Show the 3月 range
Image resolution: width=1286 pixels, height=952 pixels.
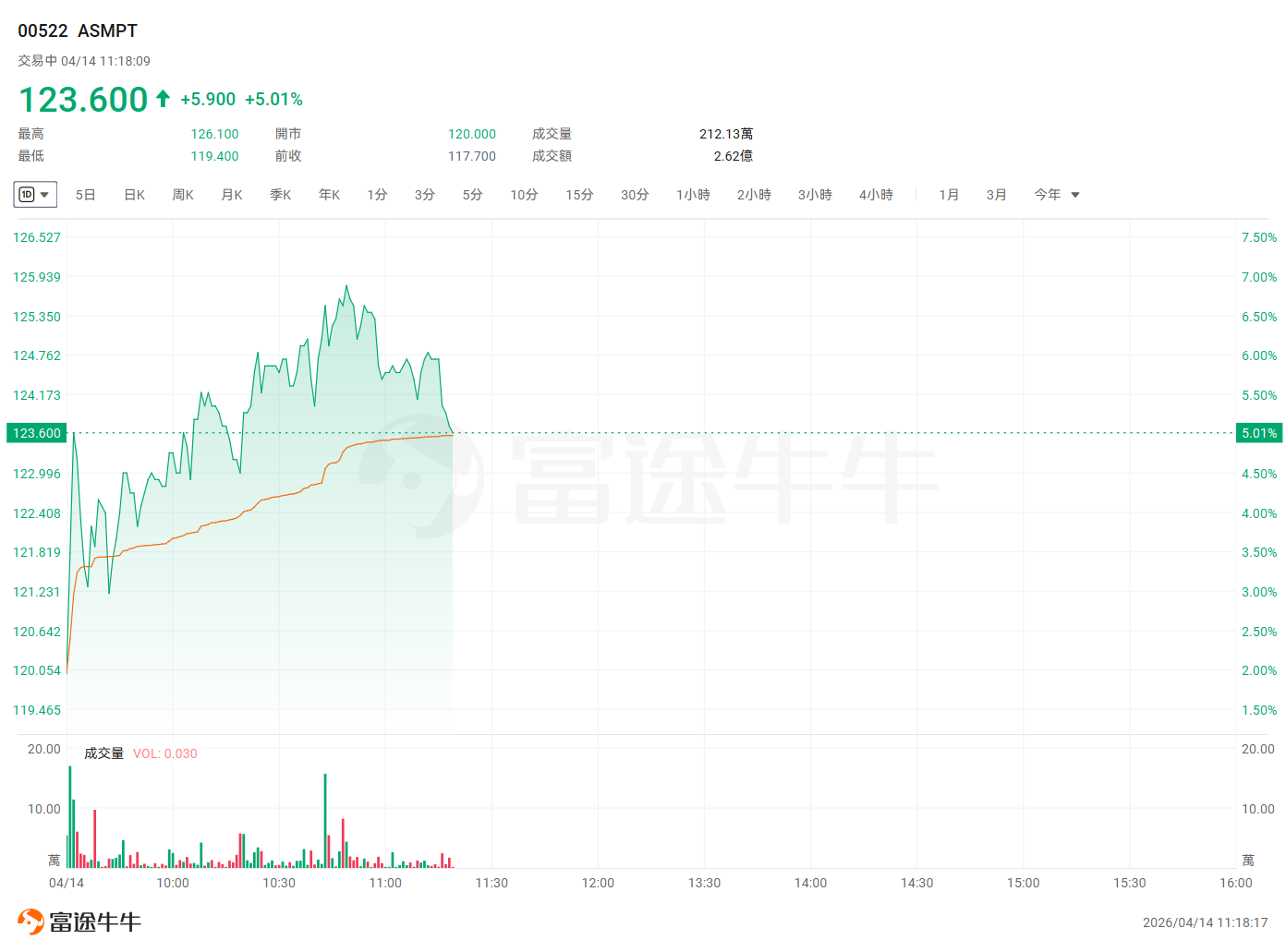point(996,195)
